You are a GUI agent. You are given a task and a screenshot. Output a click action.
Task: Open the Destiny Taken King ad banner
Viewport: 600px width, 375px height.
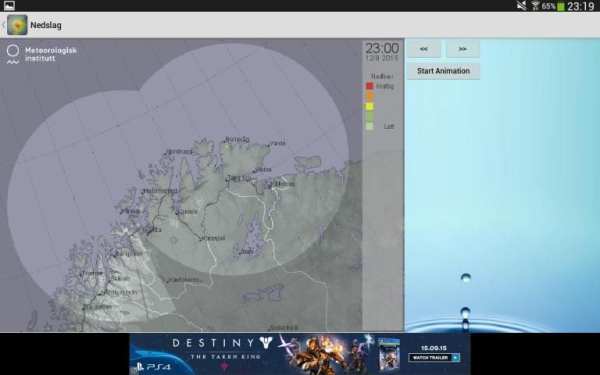tap(300, 354)
